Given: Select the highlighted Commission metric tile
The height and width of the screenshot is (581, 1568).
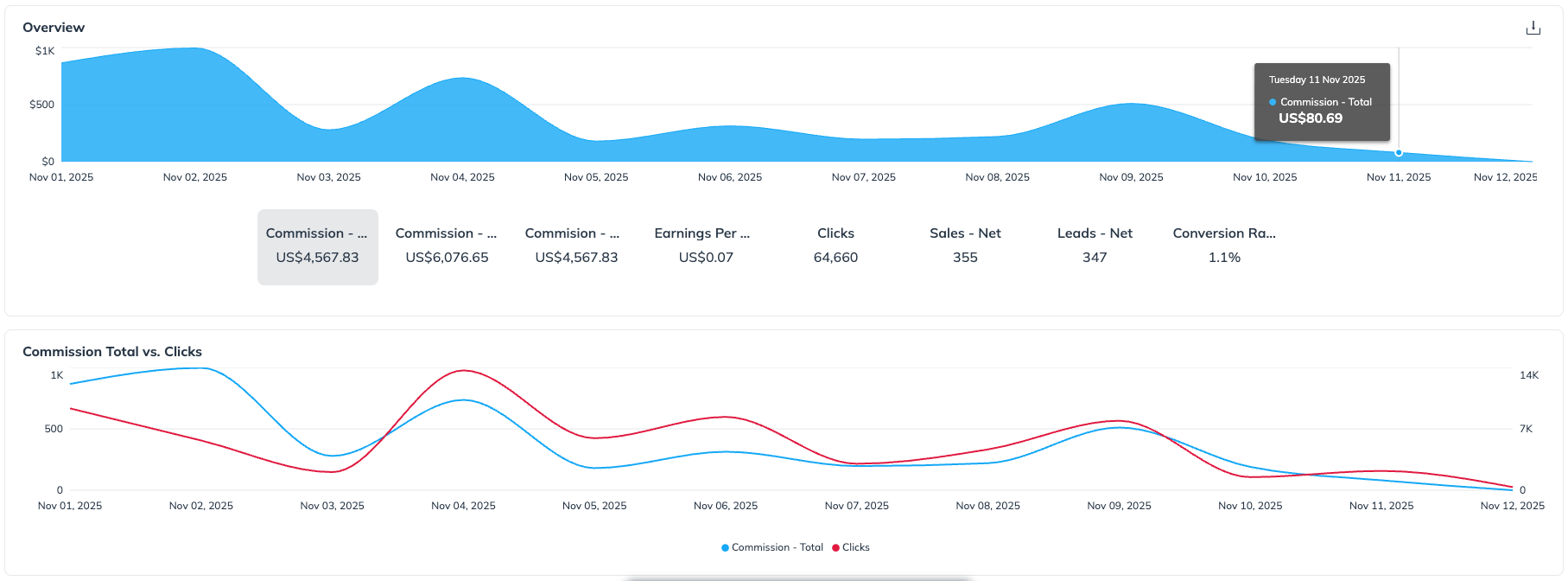Looking at the screenshot, I should 317,246.
